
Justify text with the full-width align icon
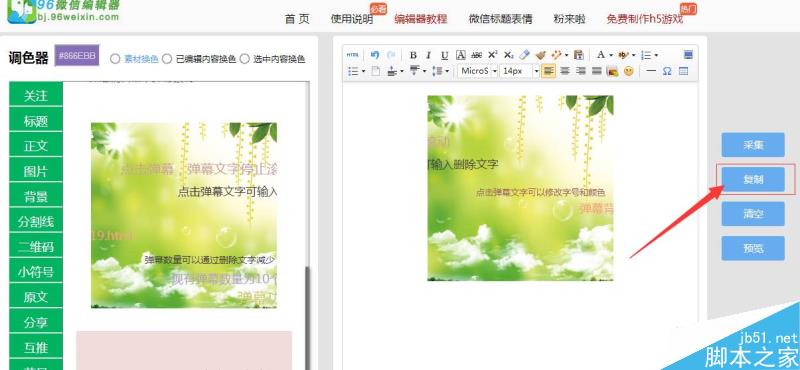coord(596,71)
